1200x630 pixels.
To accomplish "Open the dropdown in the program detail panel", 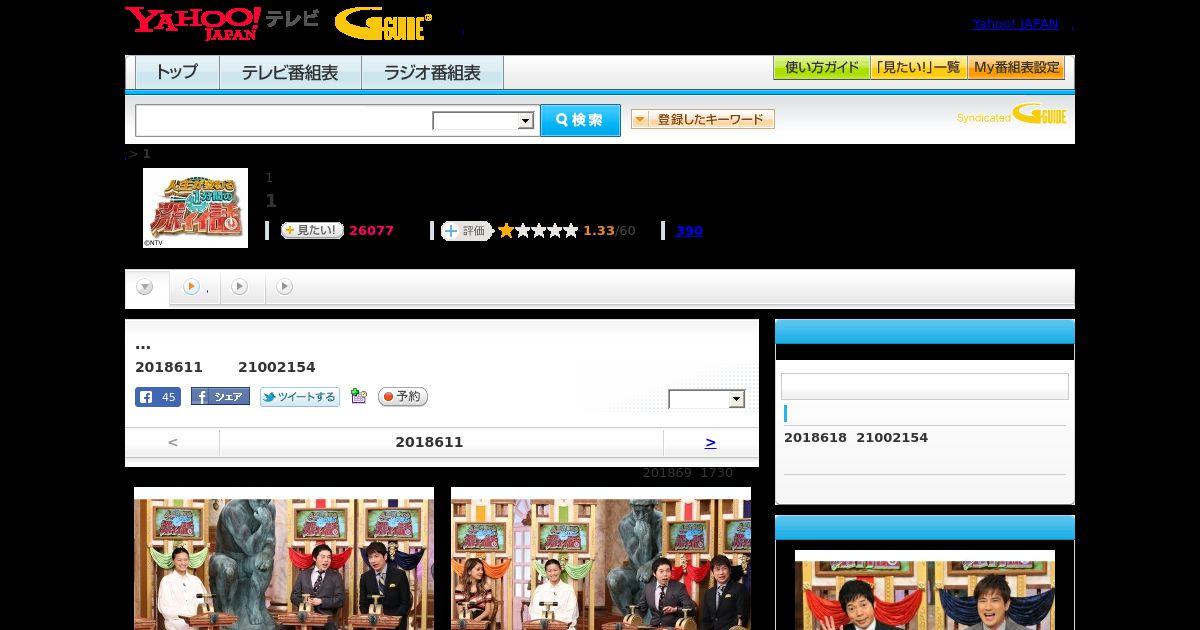I will pos(707,399).
